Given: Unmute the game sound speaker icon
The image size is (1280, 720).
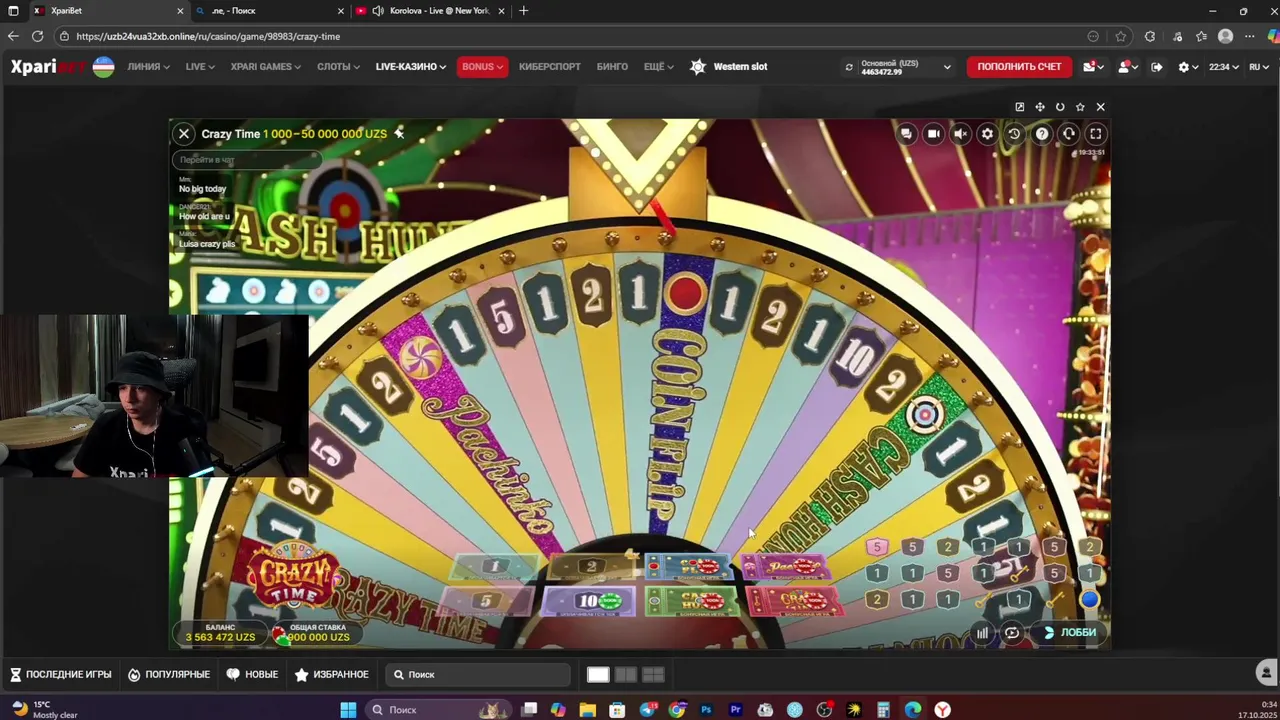Looking at the screenshot, I should pos(960,134).
